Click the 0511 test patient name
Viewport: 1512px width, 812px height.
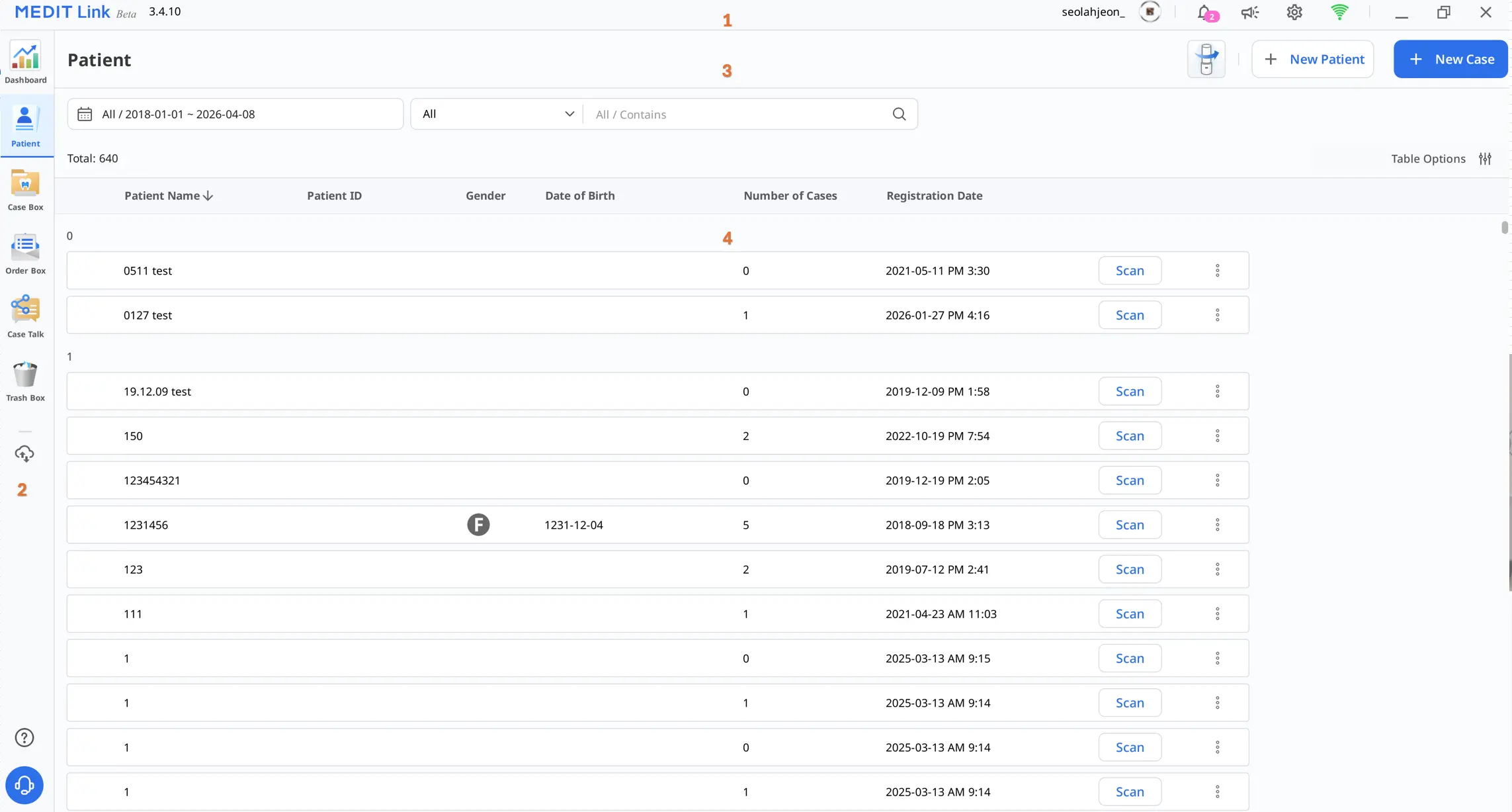tap(147, 271)
